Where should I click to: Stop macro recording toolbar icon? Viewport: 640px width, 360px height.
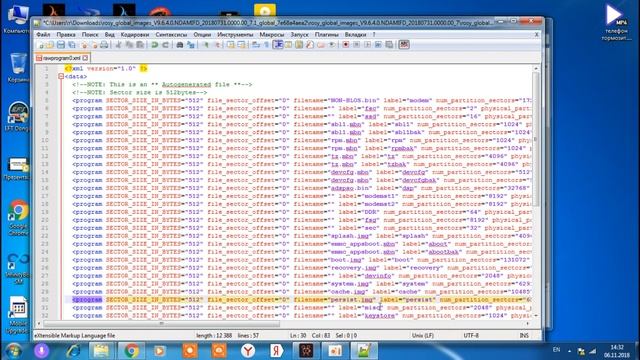pyautogui.click(x=356, y=45)
